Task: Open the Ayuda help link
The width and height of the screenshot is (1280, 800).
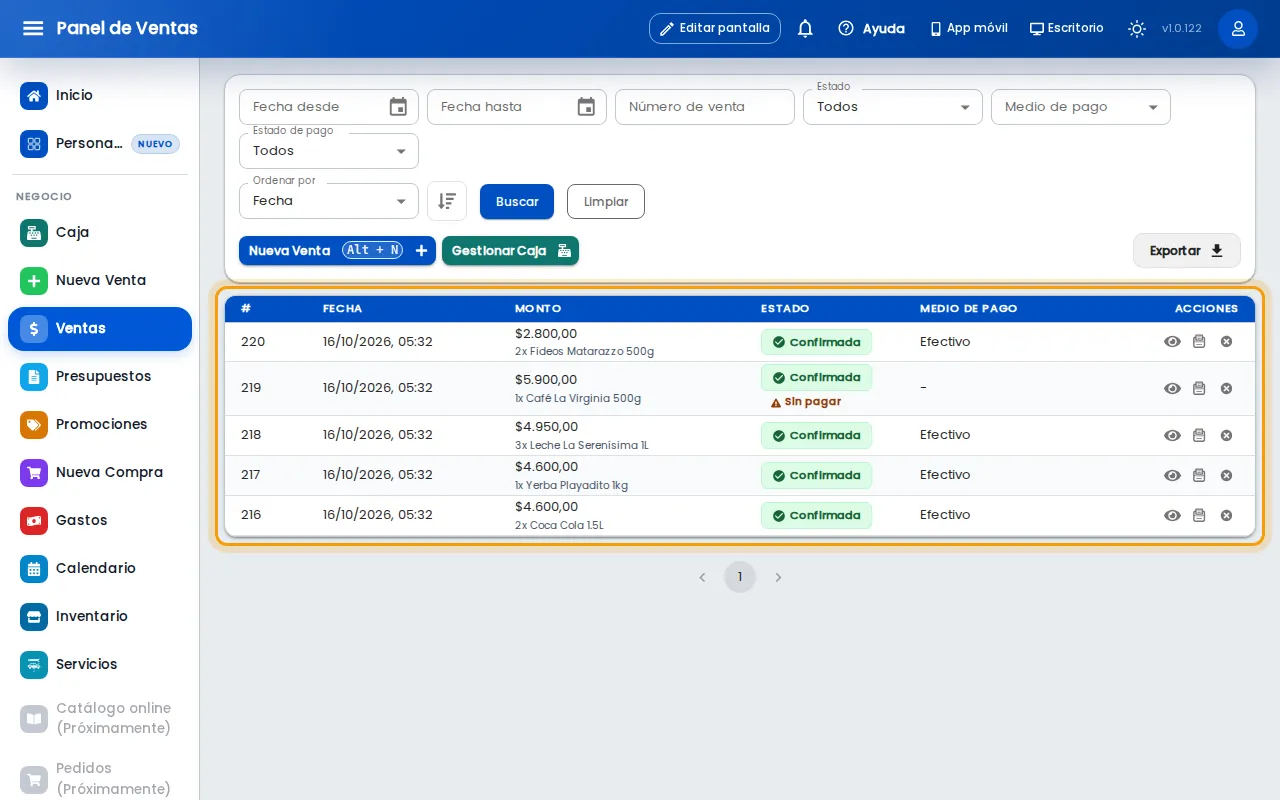Action: 871,29
